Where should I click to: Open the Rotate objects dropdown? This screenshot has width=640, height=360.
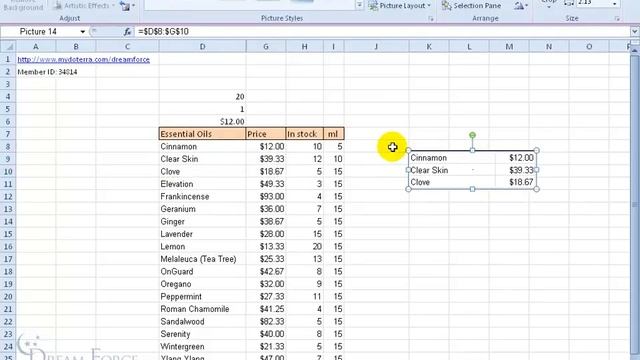tap(521, 6)
